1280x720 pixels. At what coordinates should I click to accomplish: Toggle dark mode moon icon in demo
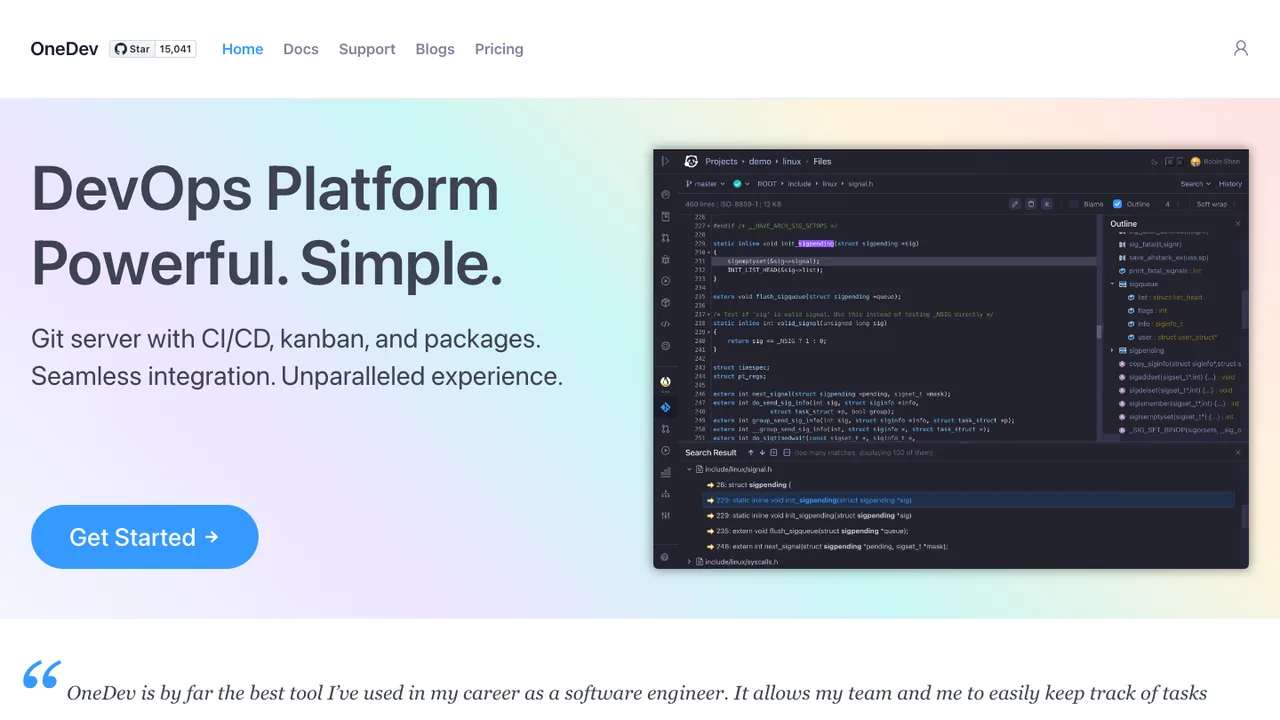1154,162
